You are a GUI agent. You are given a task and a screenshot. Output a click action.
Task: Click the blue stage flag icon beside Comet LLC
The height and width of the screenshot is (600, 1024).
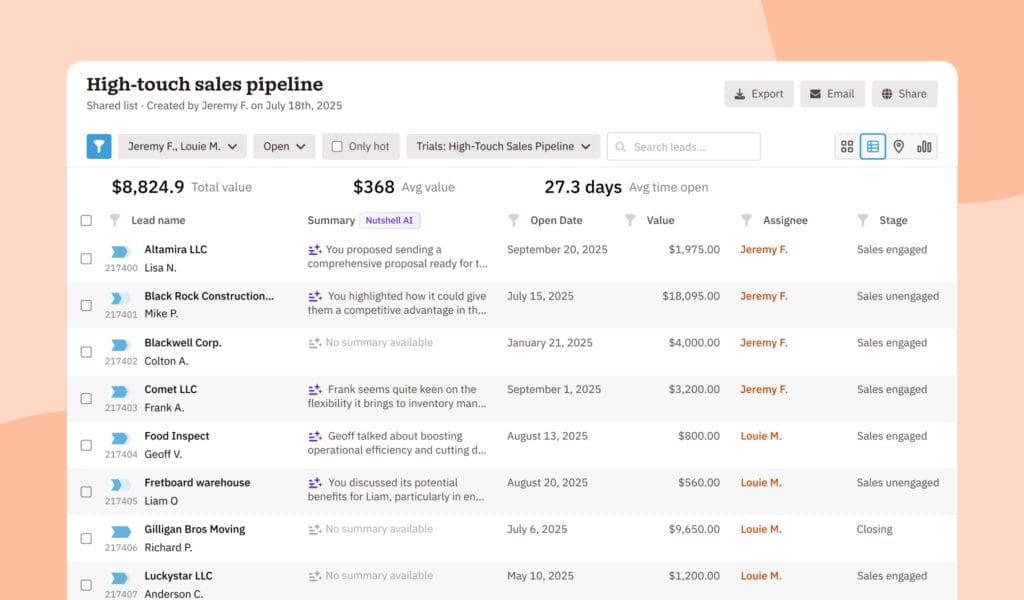tap(120, 389)
